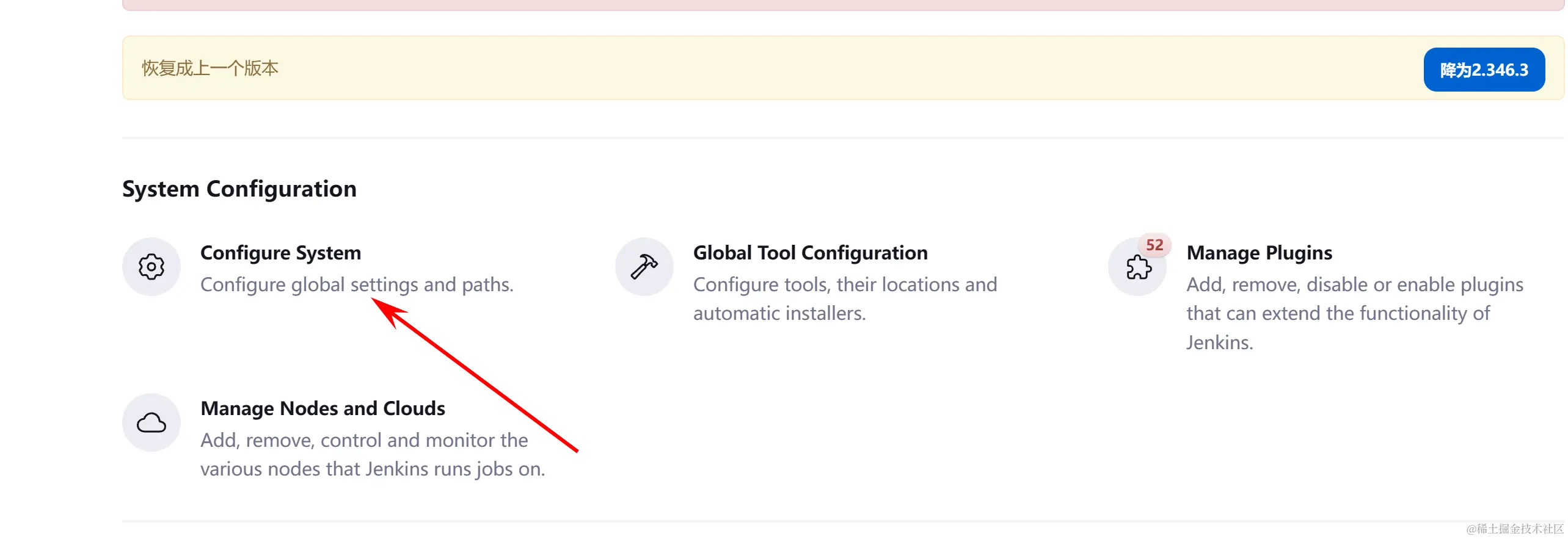The image size is (1568, 539).
Task: Open the Configure System link
Action: (280, 253)
